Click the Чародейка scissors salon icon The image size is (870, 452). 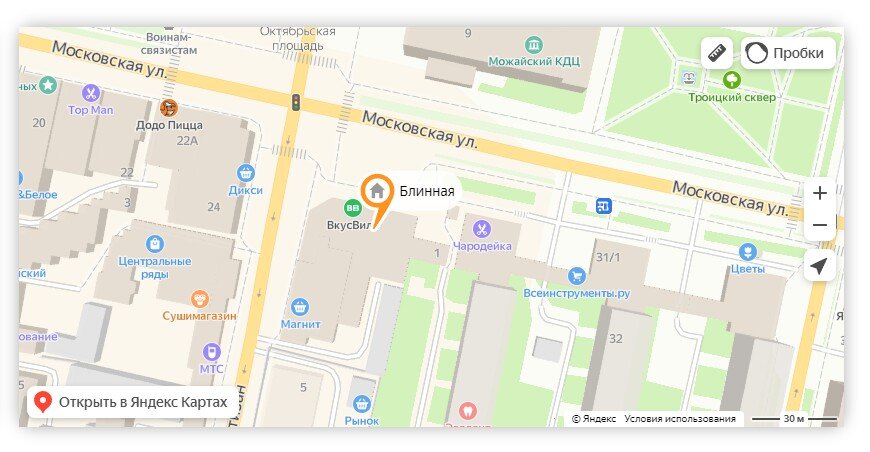click(x=482, y=228)
